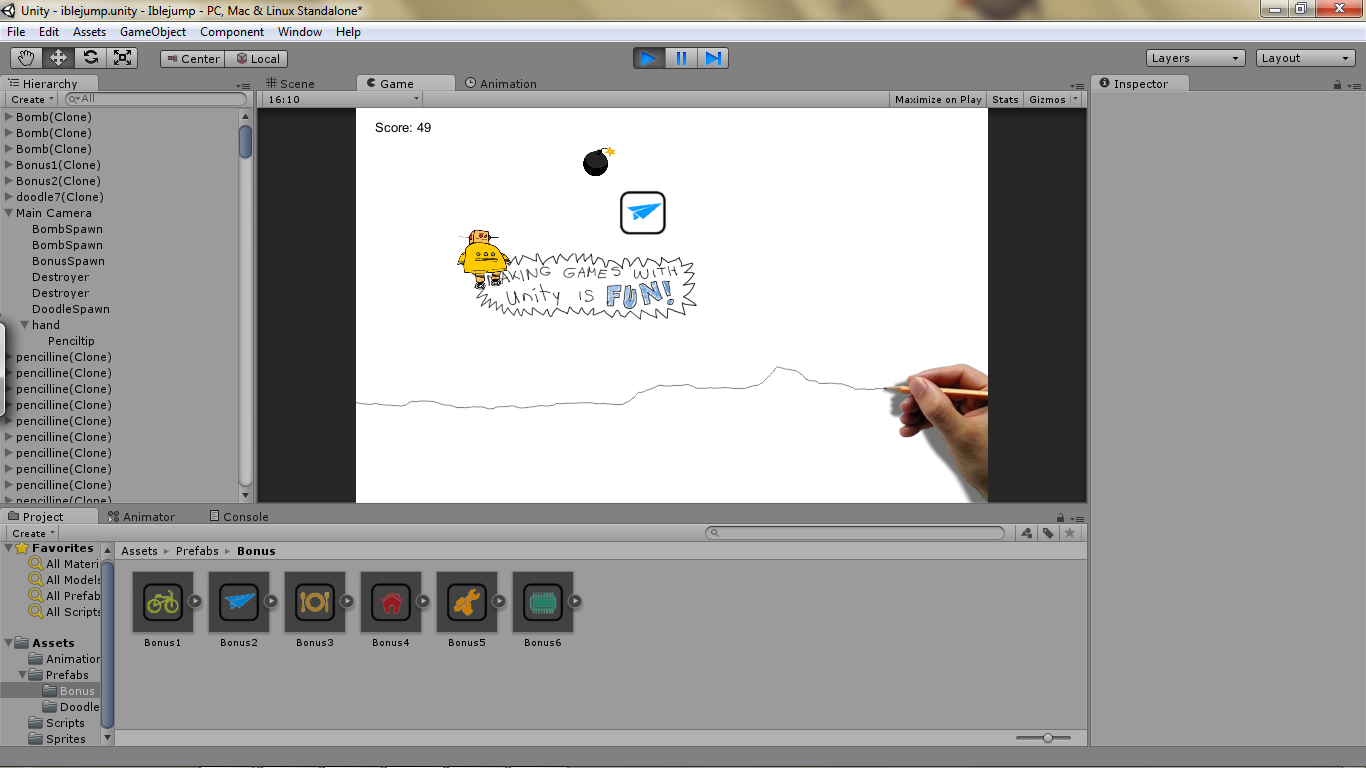The height and width of the screenshot is (768, 1366).
Task: Select the Bonus1 bicycle prefab thumbnail
Action: [x=163, y=602]
